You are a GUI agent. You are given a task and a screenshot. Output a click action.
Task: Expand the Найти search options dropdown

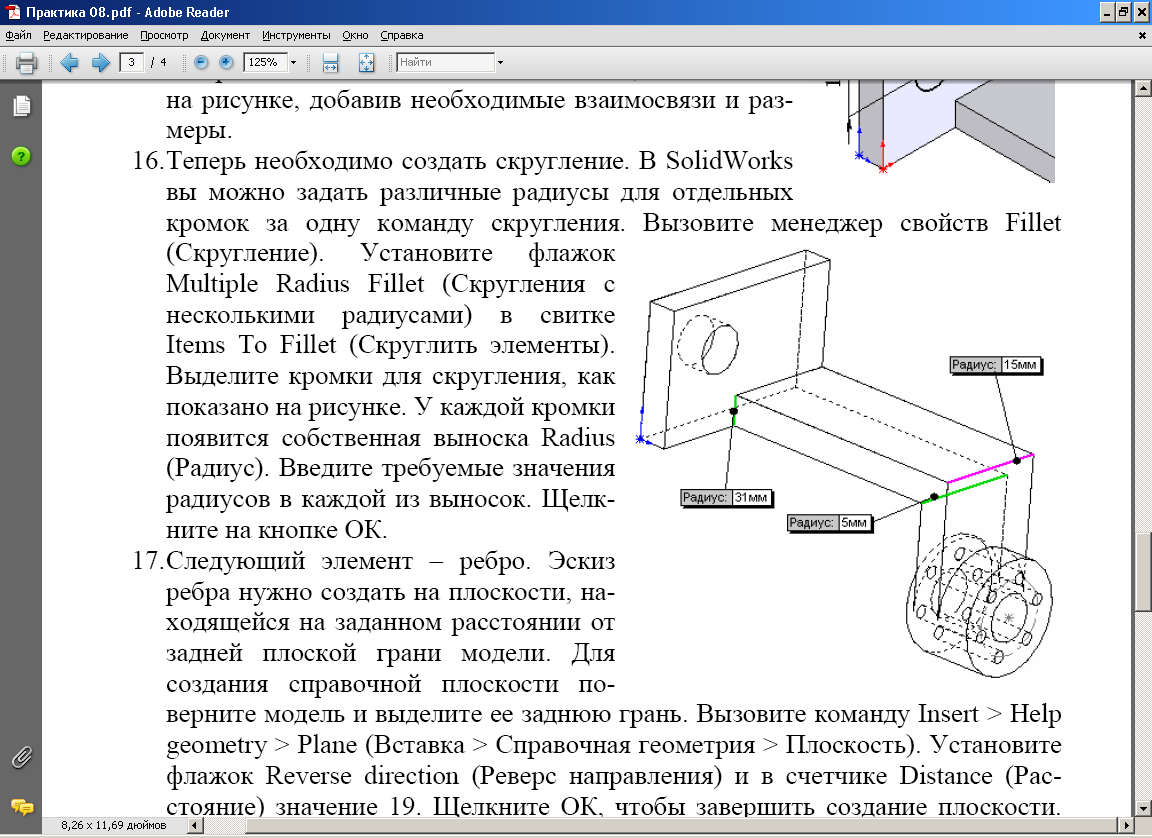pyautogui.click(x=501, y=63)
